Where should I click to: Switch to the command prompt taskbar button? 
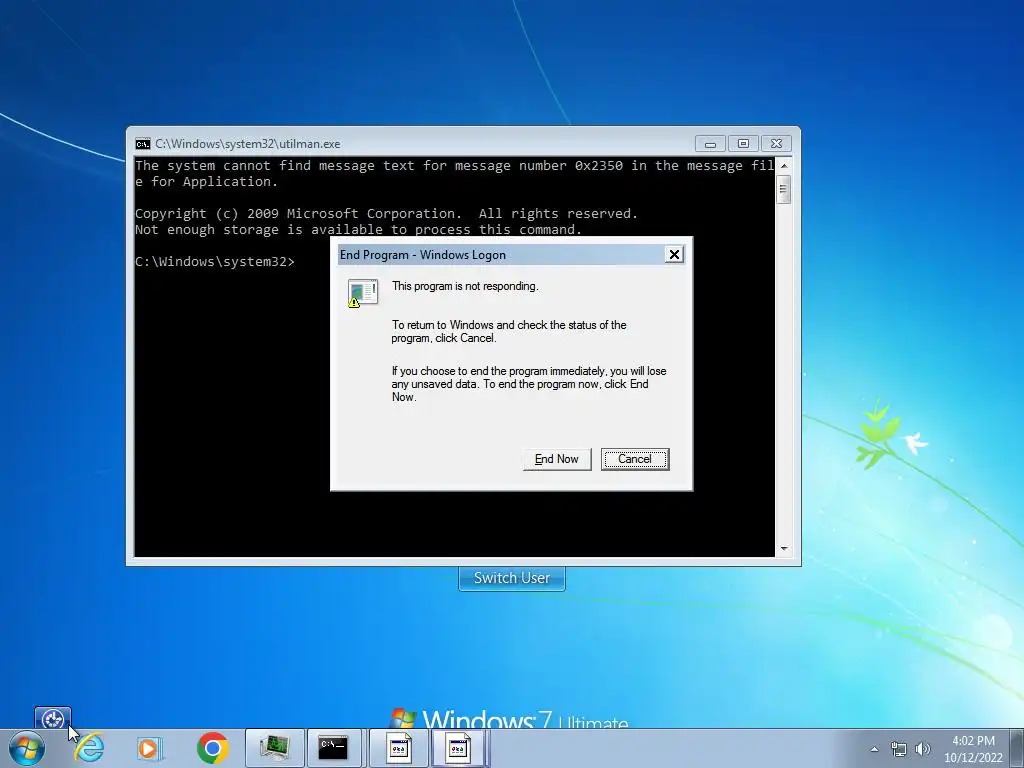tap(334, 748)
